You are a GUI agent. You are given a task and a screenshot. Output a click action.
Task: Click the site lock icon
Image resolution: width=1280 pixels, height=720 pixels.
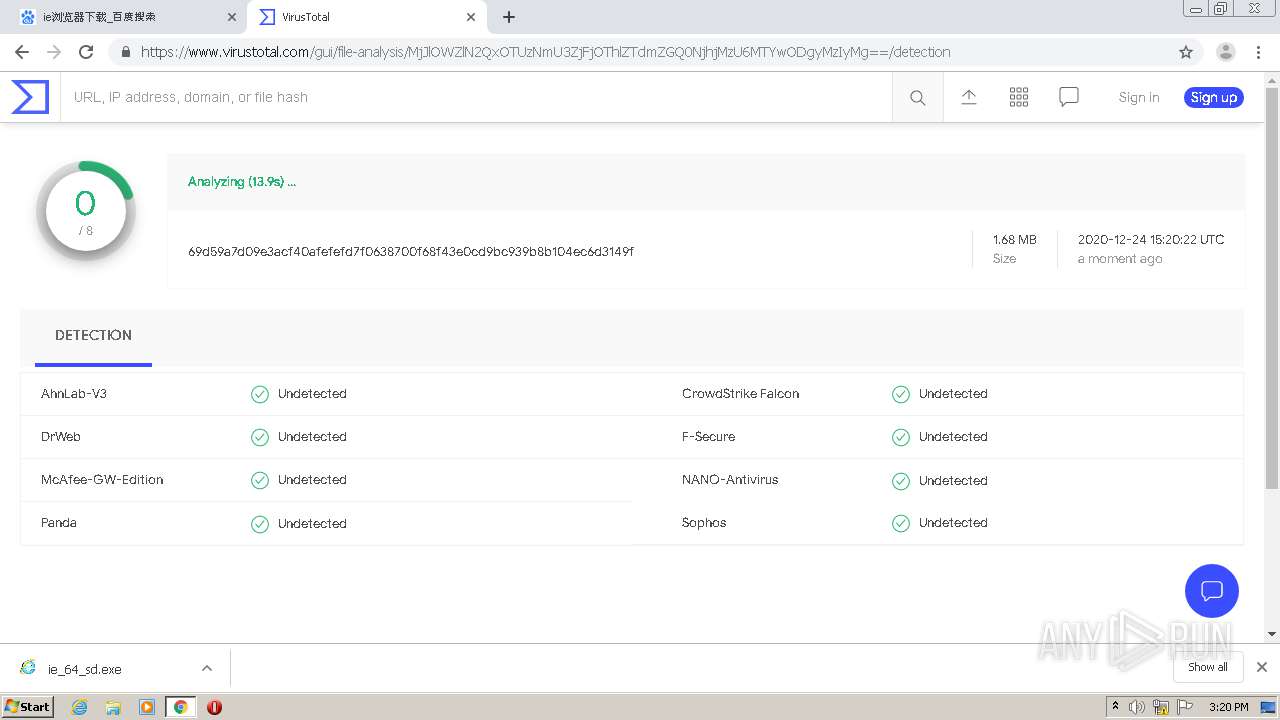(x=125, y=52)
